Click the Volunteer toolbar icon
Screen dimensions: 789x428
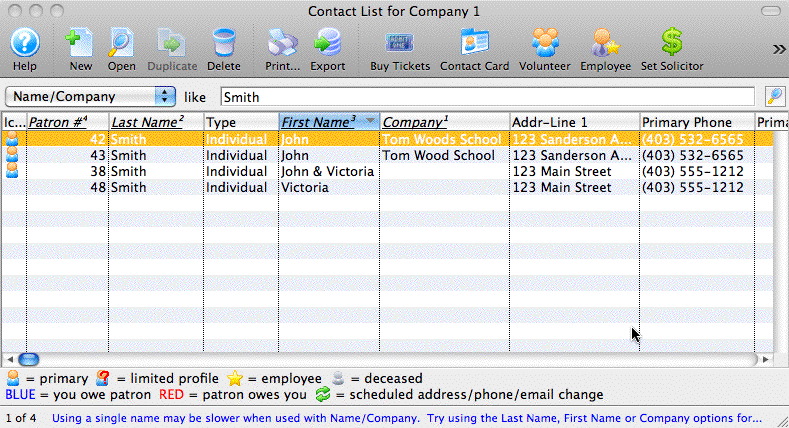[545, 43]
